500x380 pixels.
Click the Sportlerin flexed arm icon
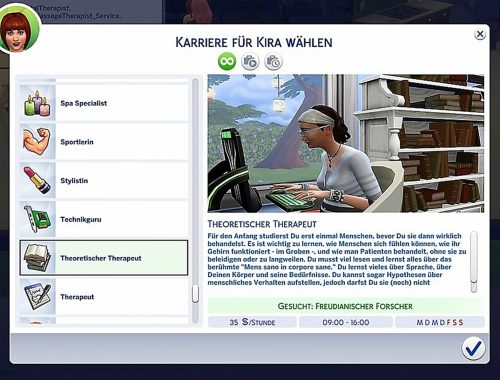pos(37,142)
